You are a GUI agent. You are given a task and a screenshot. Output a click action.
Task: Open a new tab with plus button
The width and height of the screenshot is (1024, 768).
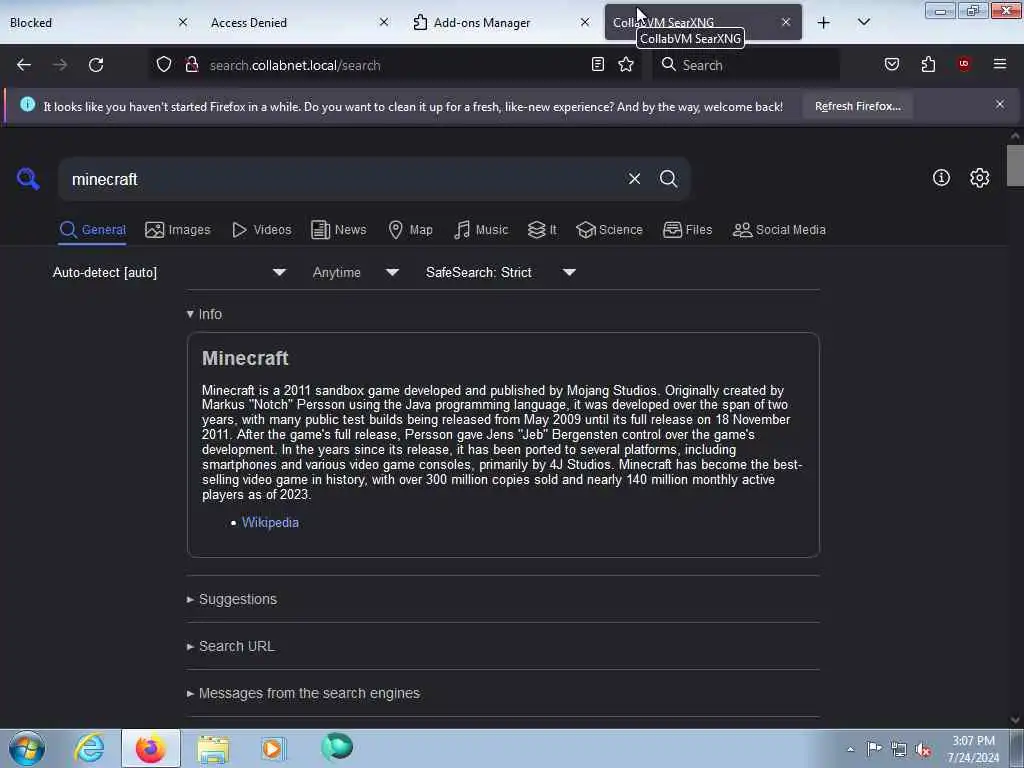click(824, 23)
